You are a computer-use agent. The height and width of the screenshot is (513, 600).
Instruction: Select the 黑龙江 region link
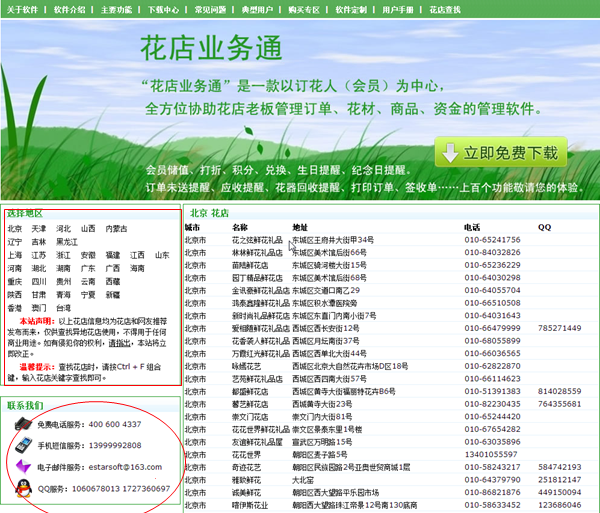(x=67, y=242)
